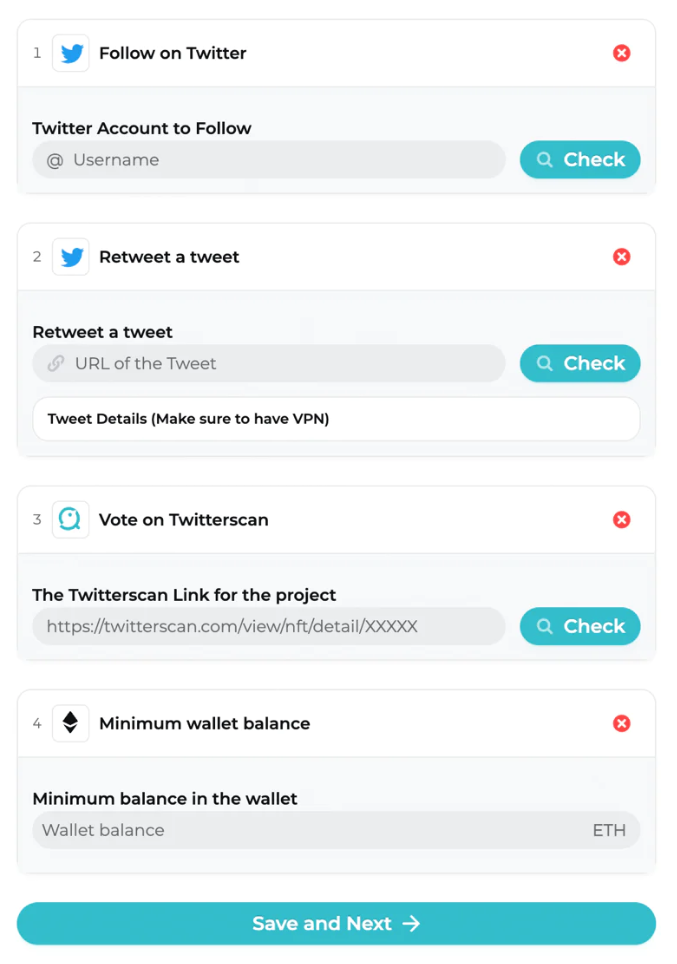Click the Twitter bird icon beside Retweet a tweet
The height and width of the screenshot is (964, 677).
tap(71, 257)
